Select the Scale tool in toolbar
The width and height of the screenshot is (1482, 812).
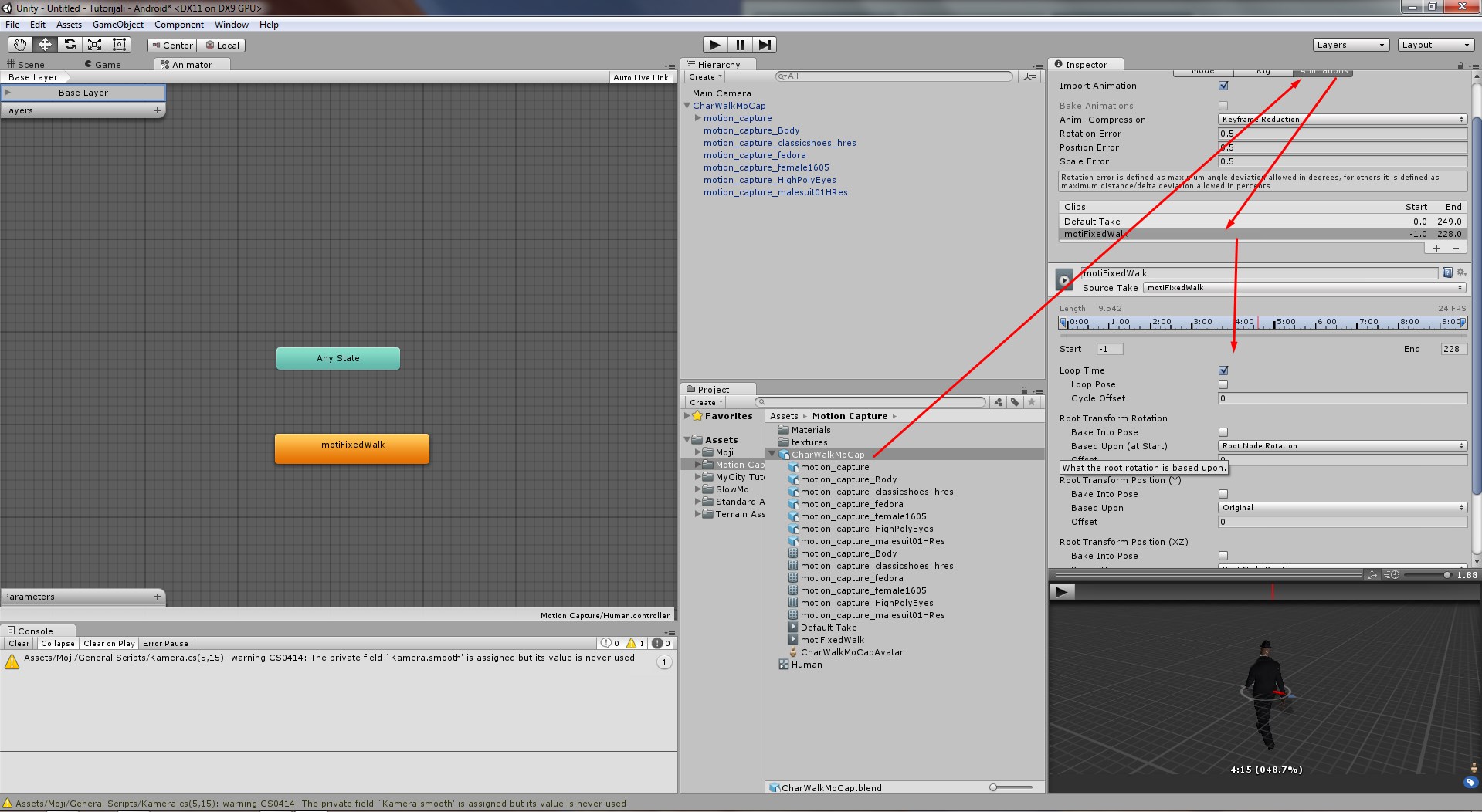pyautogui.click(x=94, y=45)
